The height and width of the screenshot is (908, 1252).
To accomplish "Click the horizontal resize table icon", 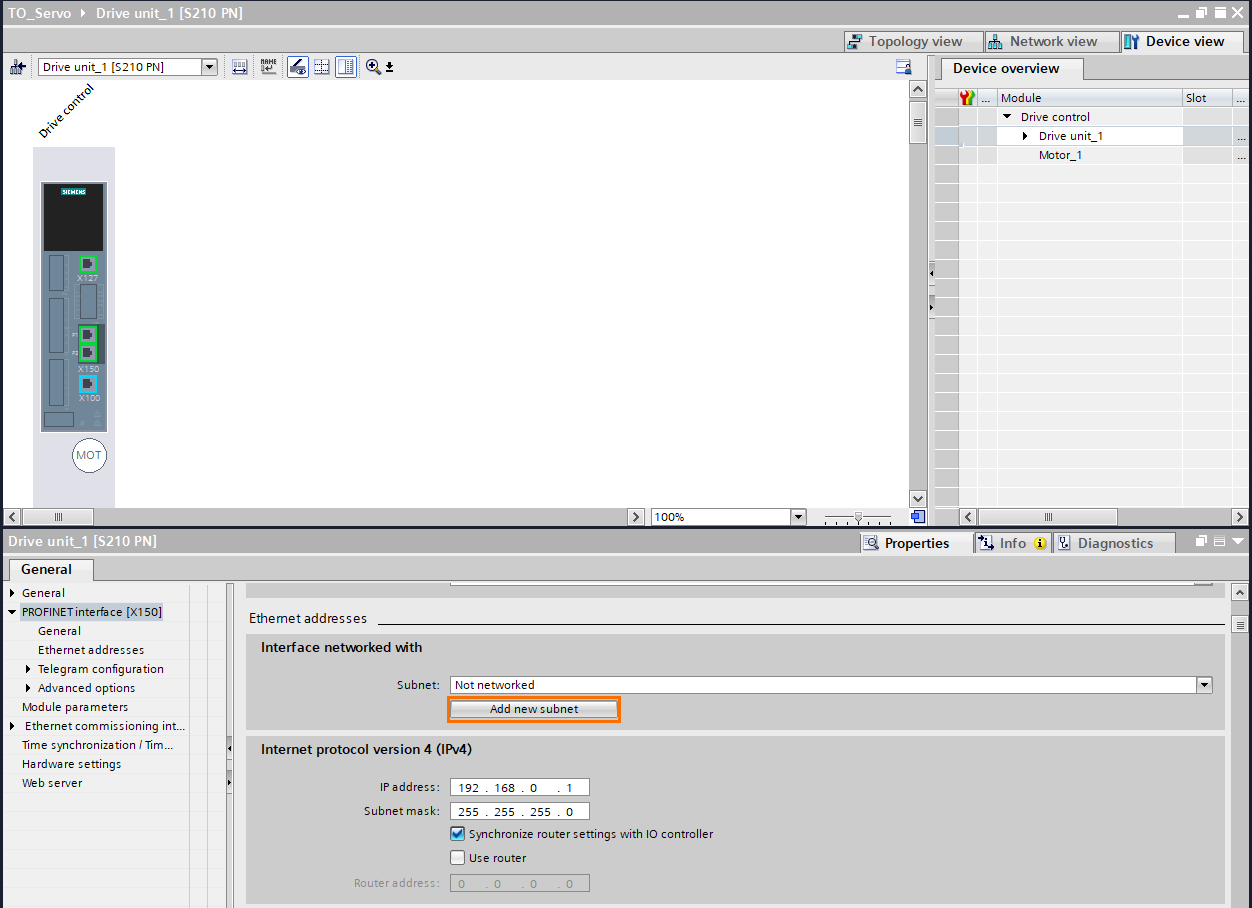I will pyautogui.click(x=239, y=67).
